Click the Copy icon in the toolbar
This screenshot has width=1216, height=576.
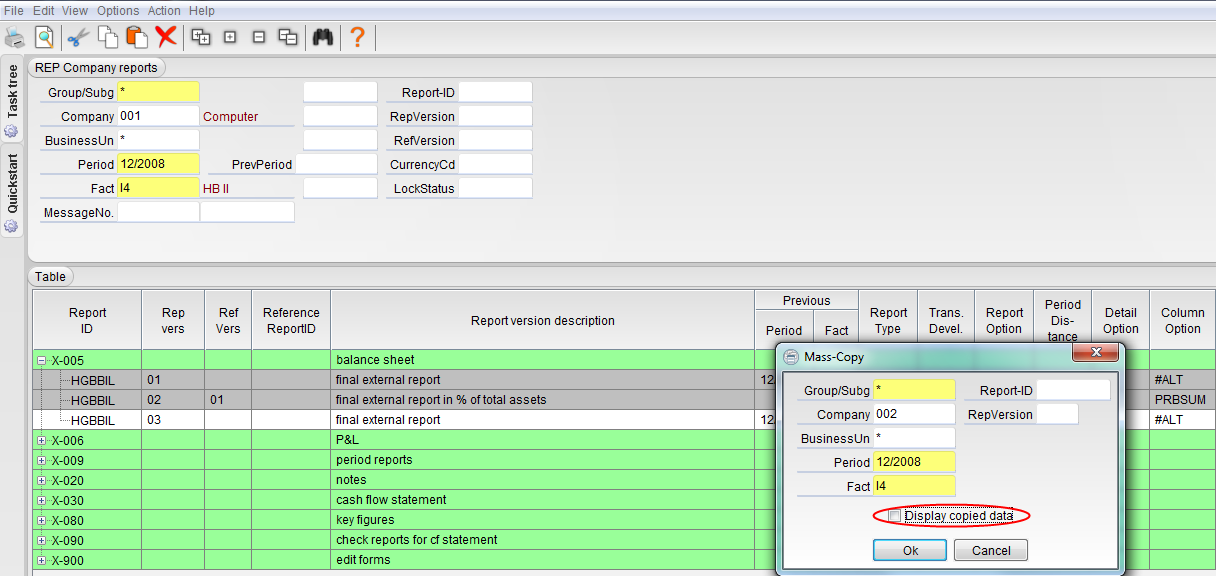(108, 37)
